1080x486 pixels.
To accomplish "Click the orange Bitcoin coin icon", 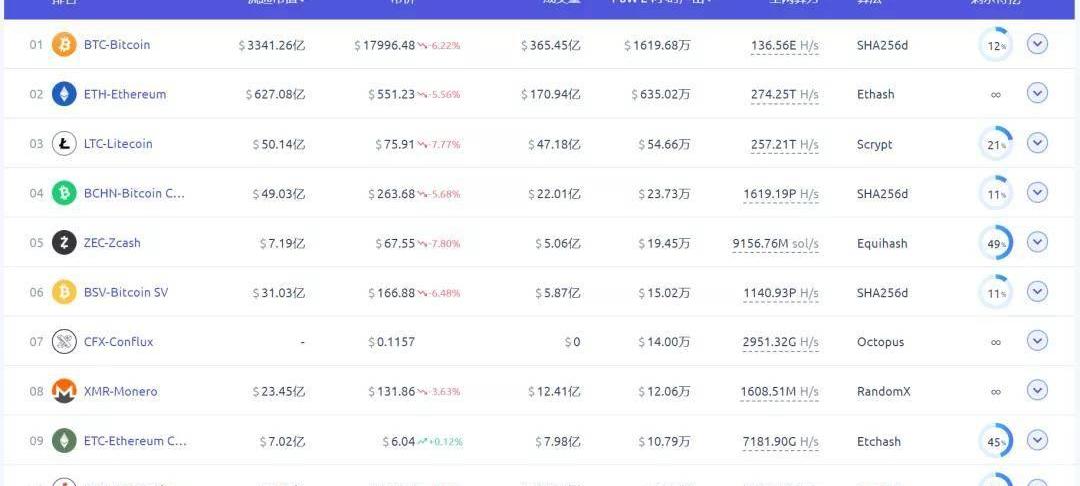I will click(64, 45).
